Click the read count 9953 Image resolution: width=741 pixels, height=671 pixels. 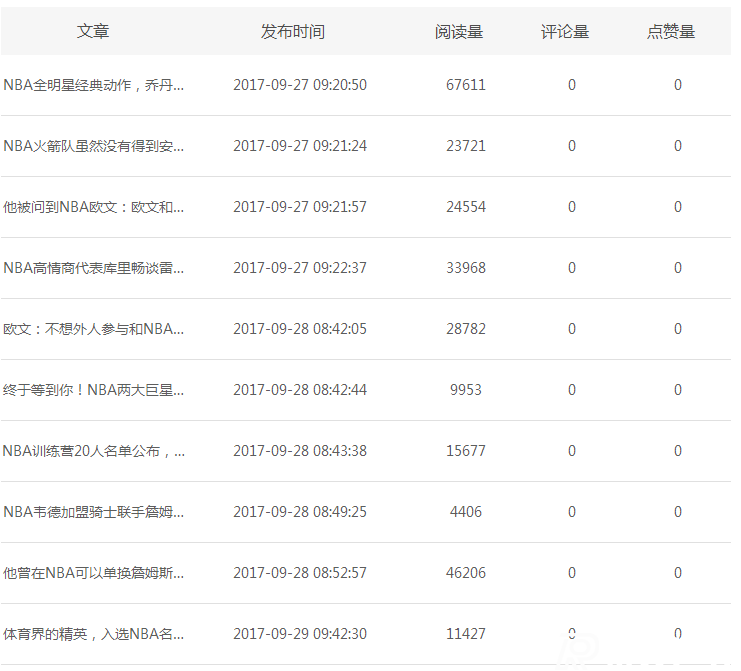466,390
